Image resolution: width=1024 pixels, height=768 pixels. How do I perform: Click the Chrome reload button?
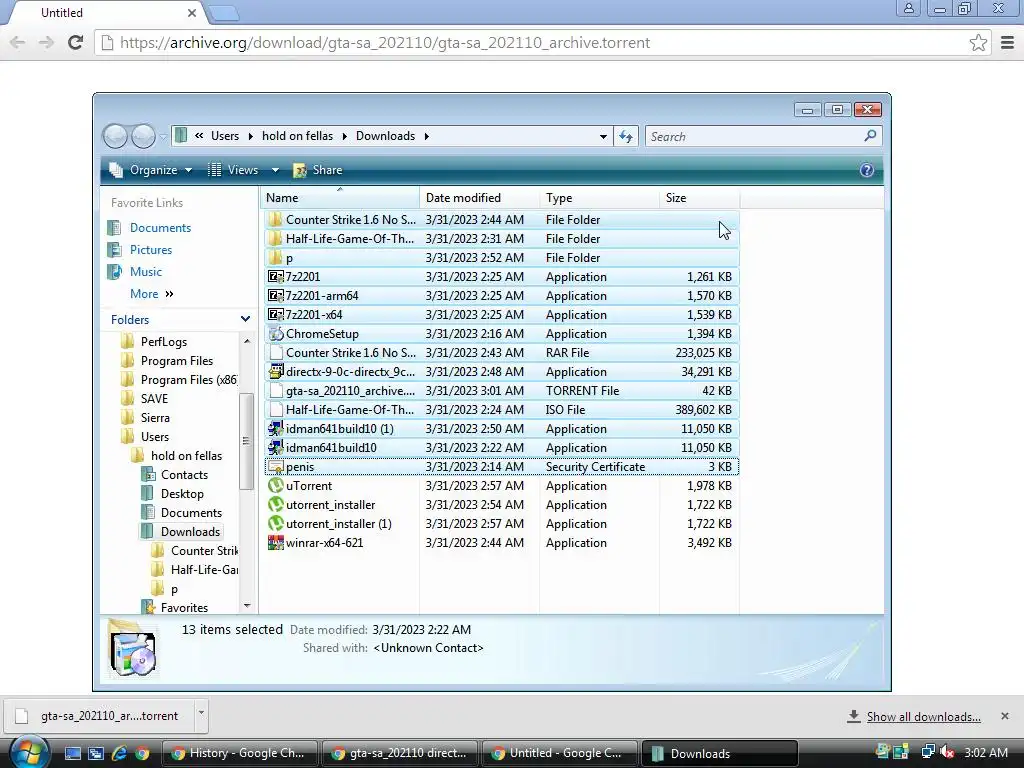tap(76, 42)
